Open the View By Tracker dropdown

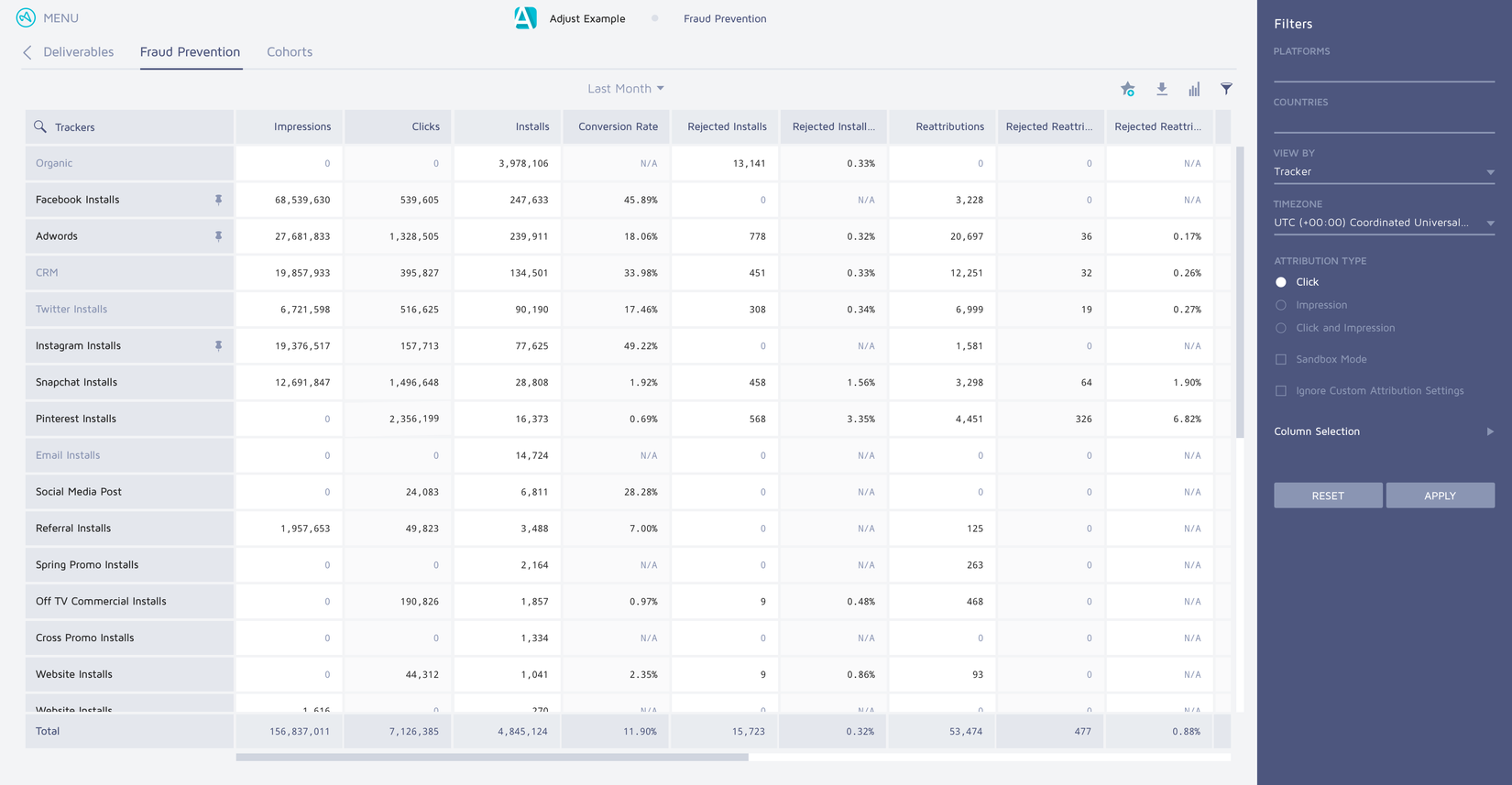[1383, 172]
